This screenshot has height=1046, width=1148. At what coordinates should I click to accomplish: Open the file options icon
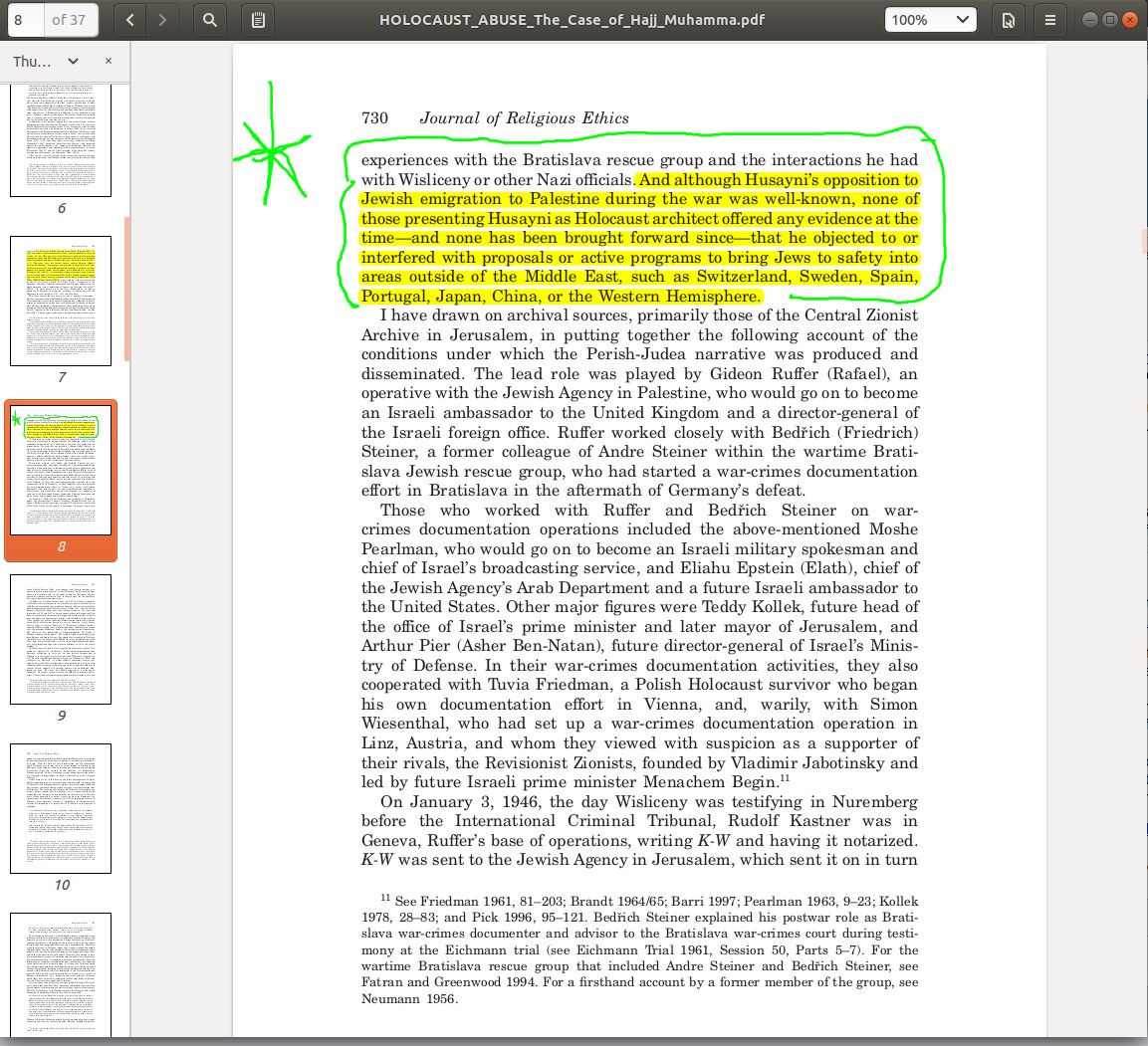1008,19
